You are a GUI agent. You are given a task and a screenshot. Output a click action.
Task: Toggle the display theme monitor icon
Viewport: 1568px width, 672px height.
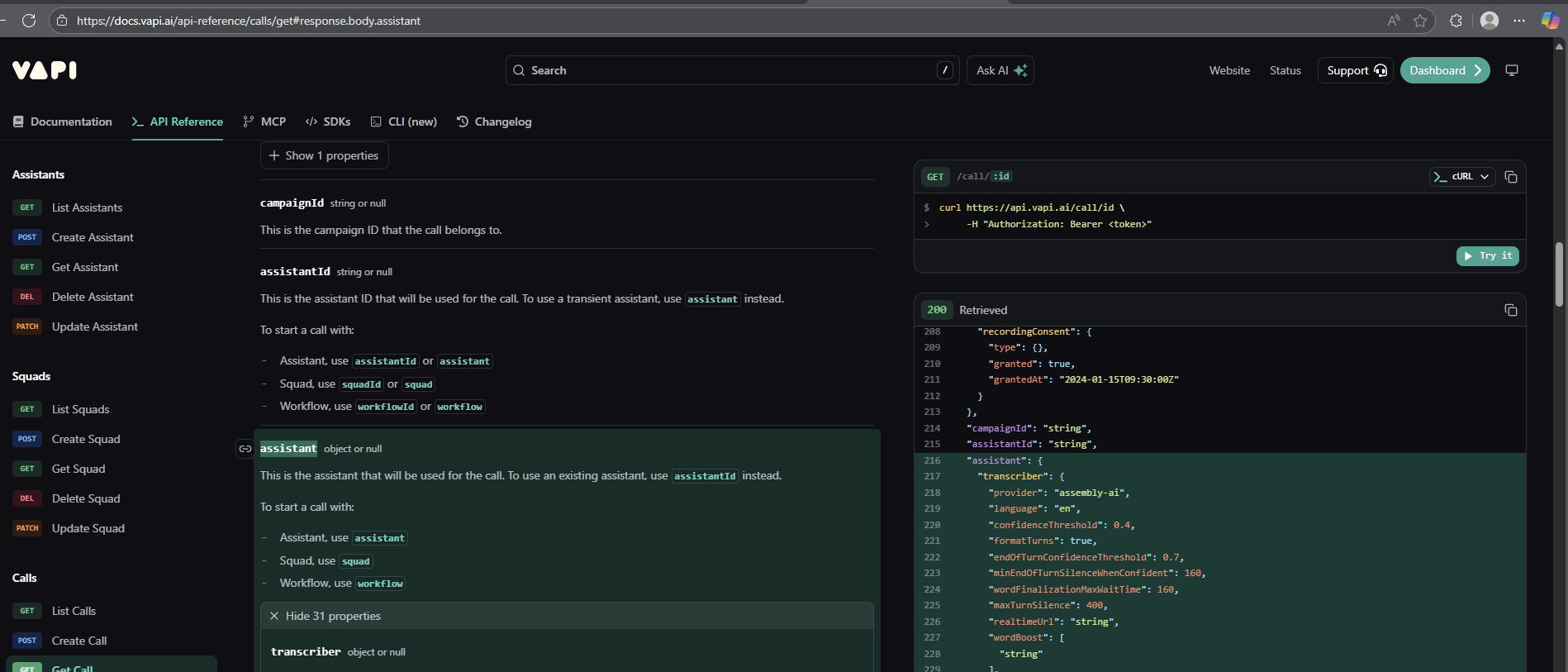click(1511, 70)
